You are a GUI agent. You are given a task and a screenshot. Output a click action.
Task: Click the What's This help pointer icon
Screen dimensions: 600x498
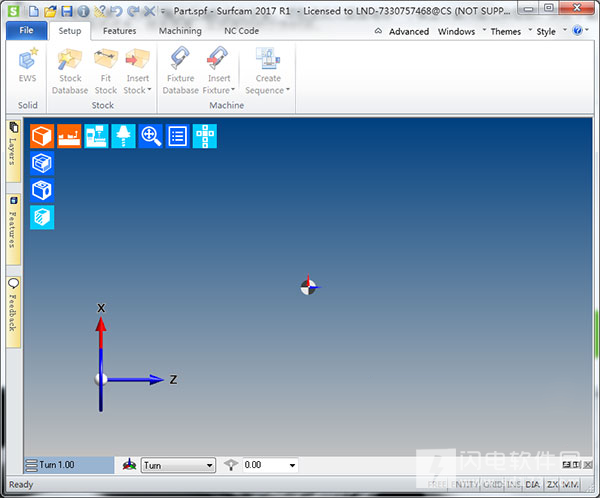coord(100,11)
